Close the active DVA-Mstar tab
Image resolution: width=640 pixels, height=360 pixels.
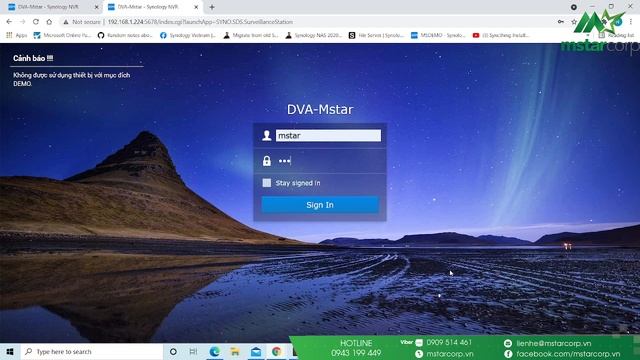pos(196,7)
